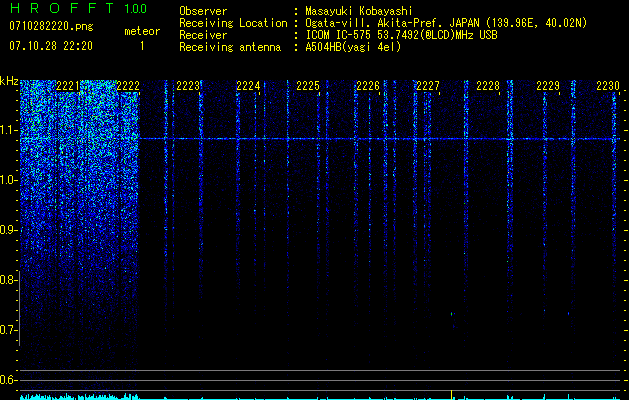Select the A504HB(yagi 4el) antenna text
Viewport: 629px width, 400px height.
(x=353, y=47)
